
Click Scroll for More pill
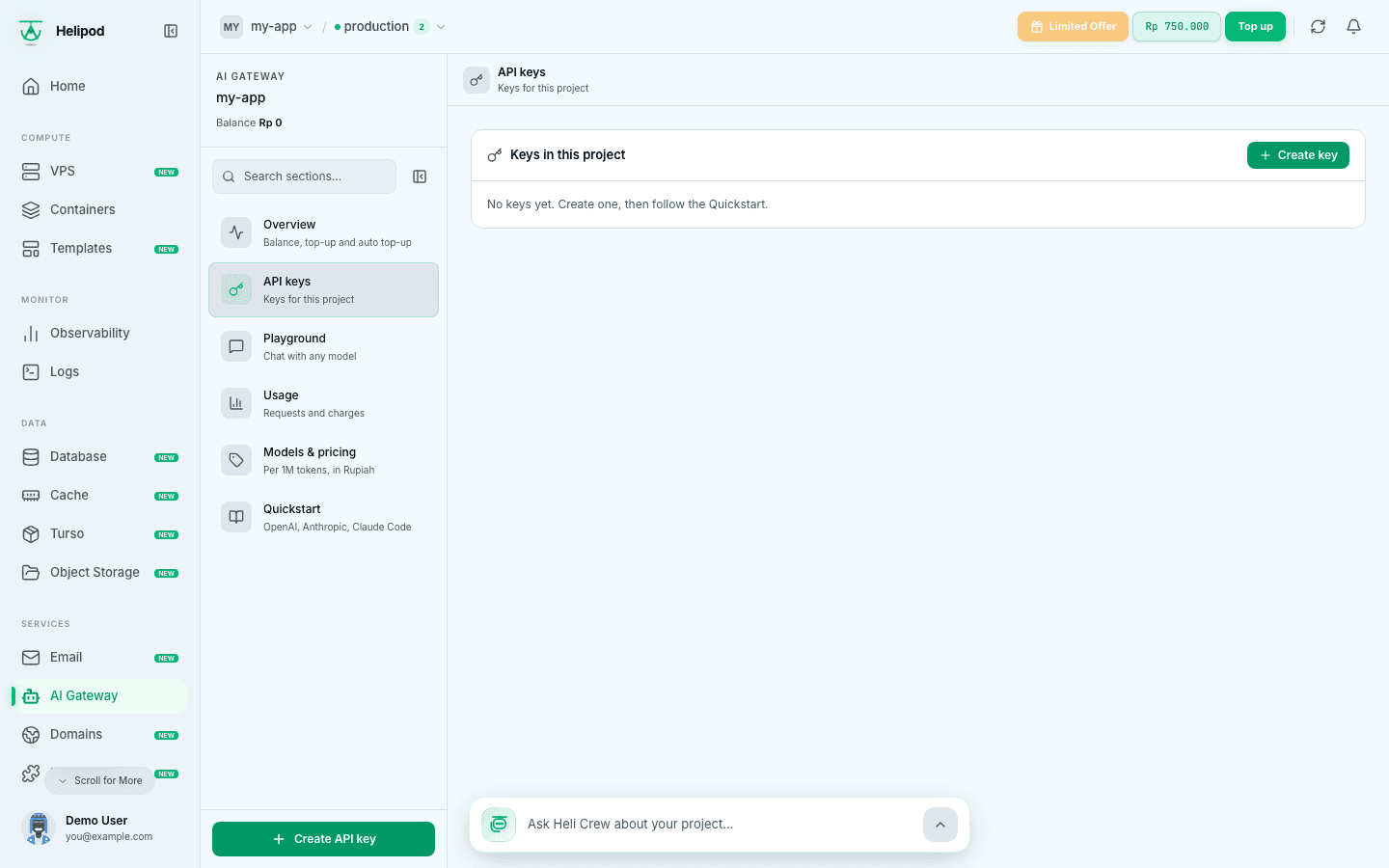(x=99, y=780)
